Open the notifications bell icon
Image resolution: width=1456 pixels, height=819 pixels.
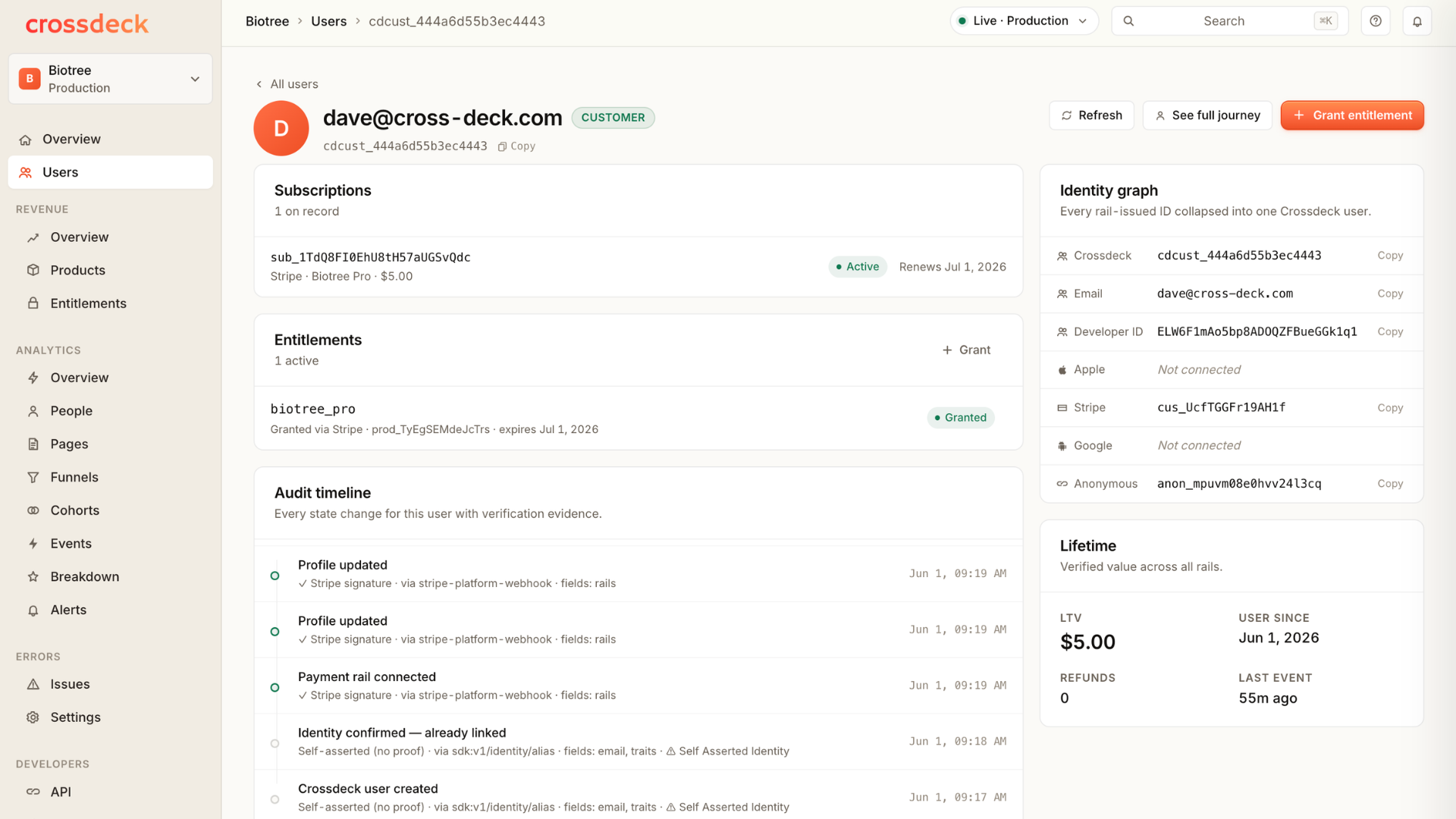click(x=1417, y=21)
